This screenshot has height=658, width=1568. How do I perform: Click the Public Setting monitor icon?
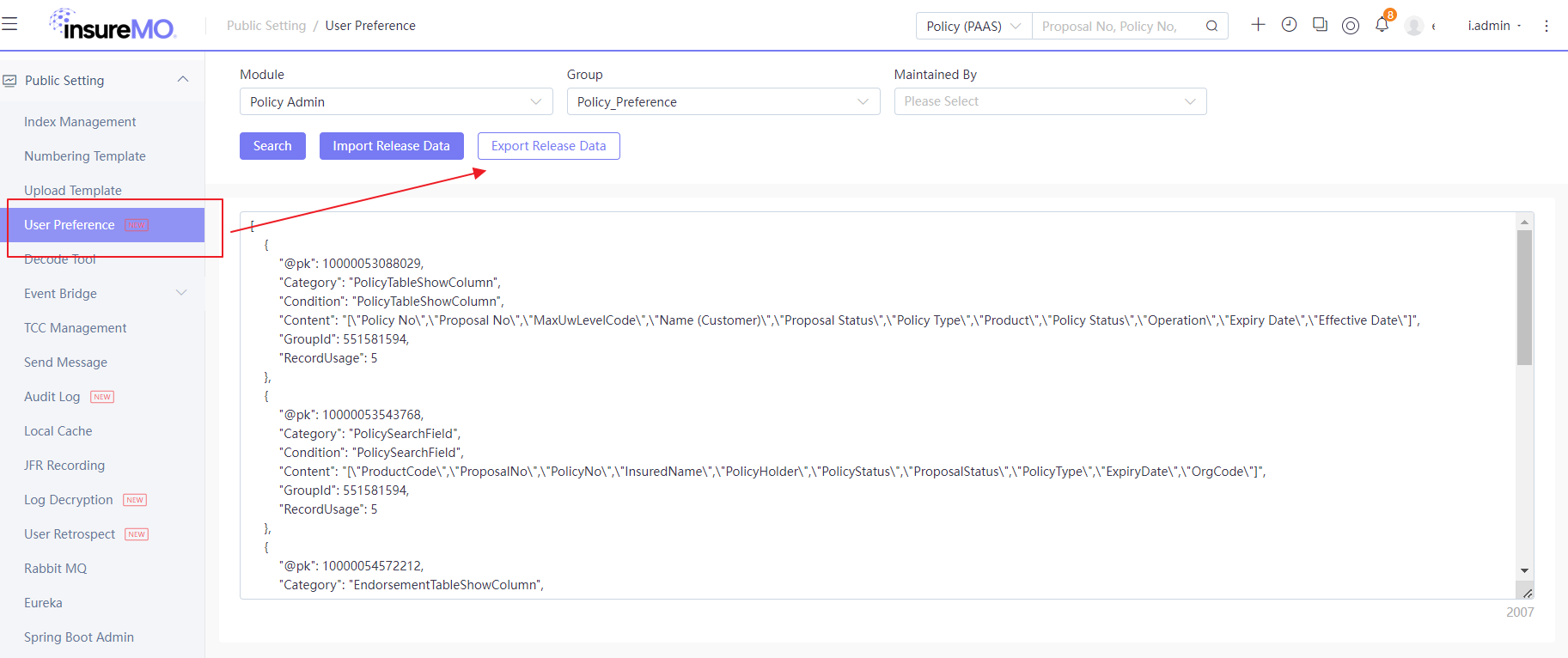(9, 81)
